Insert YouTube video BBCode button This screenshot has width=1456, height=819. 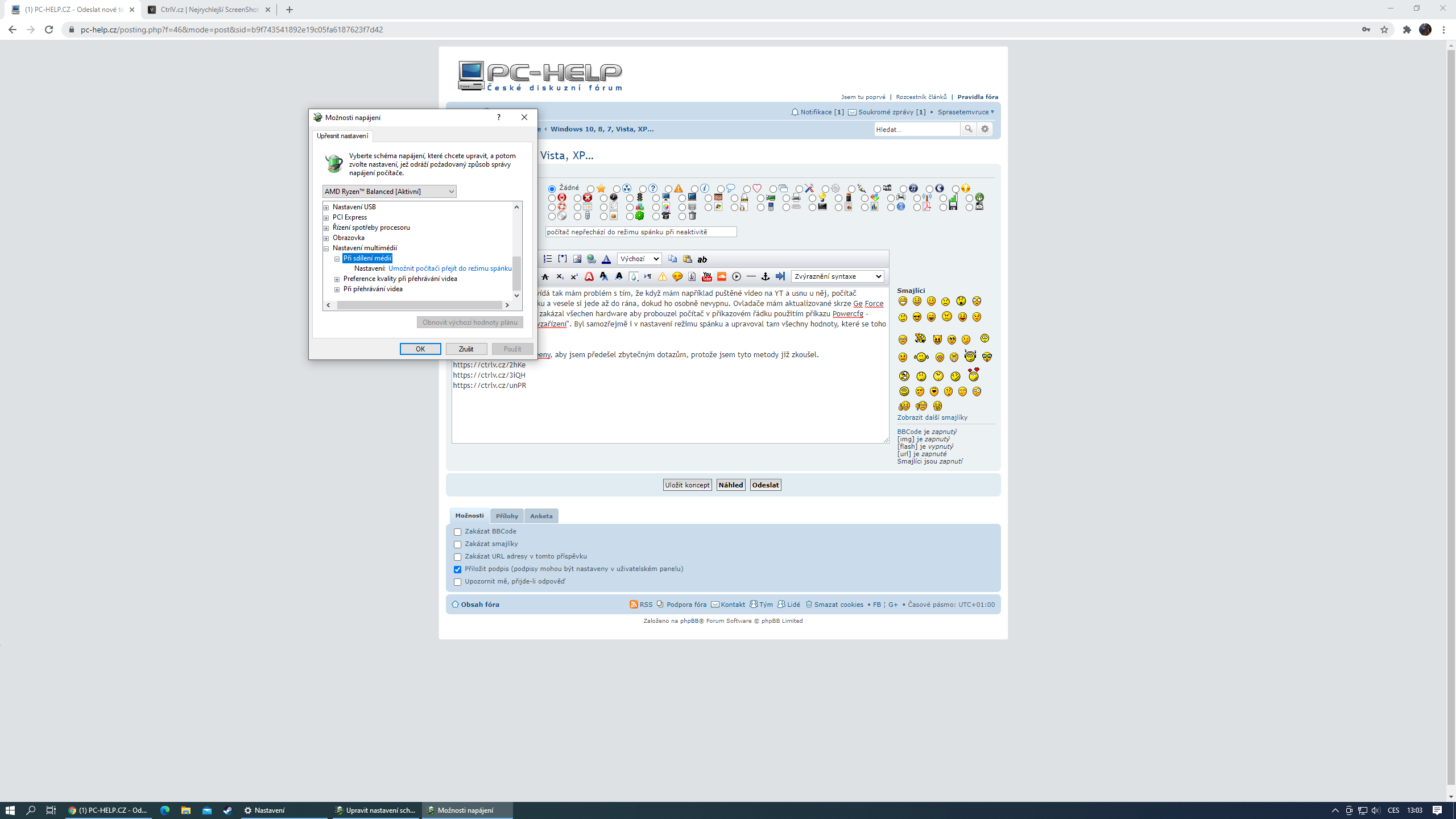pos(706,276)
